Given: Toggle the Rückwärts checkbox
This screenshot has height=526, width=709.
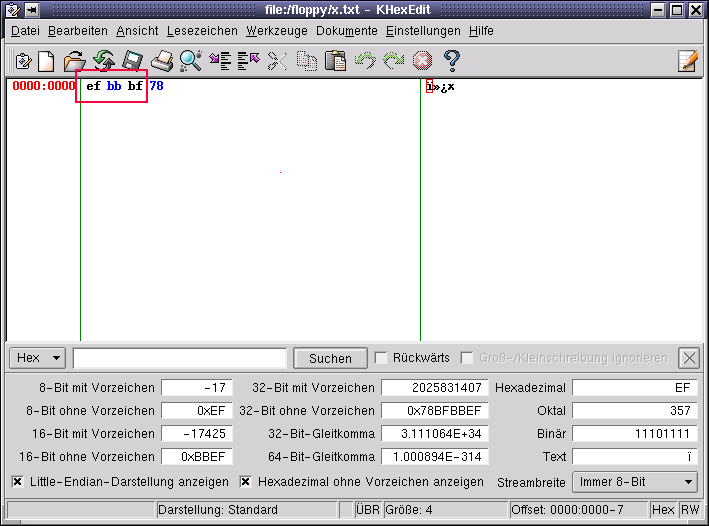Looking at the screenshot, I should click(x=381, y=358).
